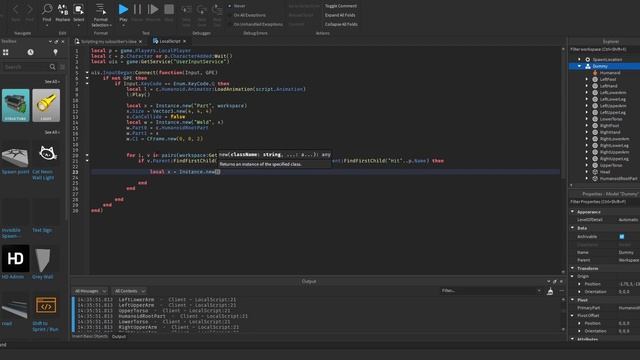This screenshot has width=640, height=360.
Task: Click the Output filter field
Action: pos(491,291)
